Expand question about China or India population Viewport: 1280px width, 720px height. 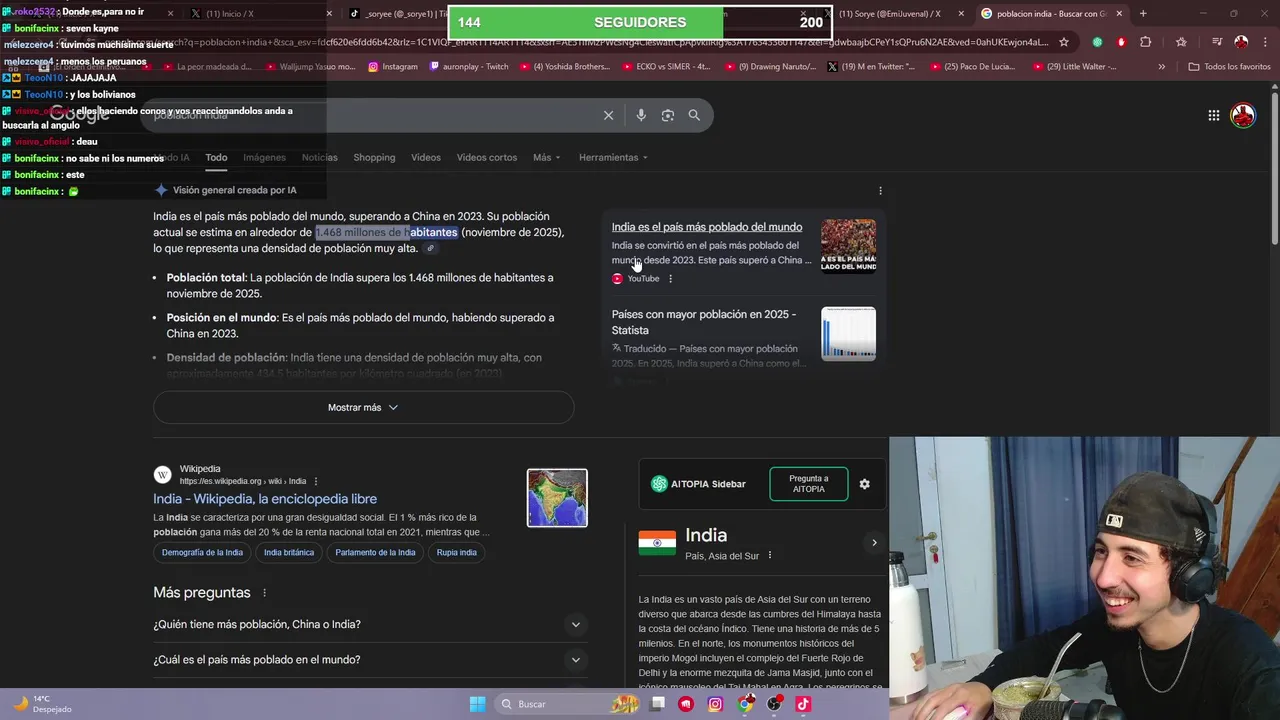point(370,625)
